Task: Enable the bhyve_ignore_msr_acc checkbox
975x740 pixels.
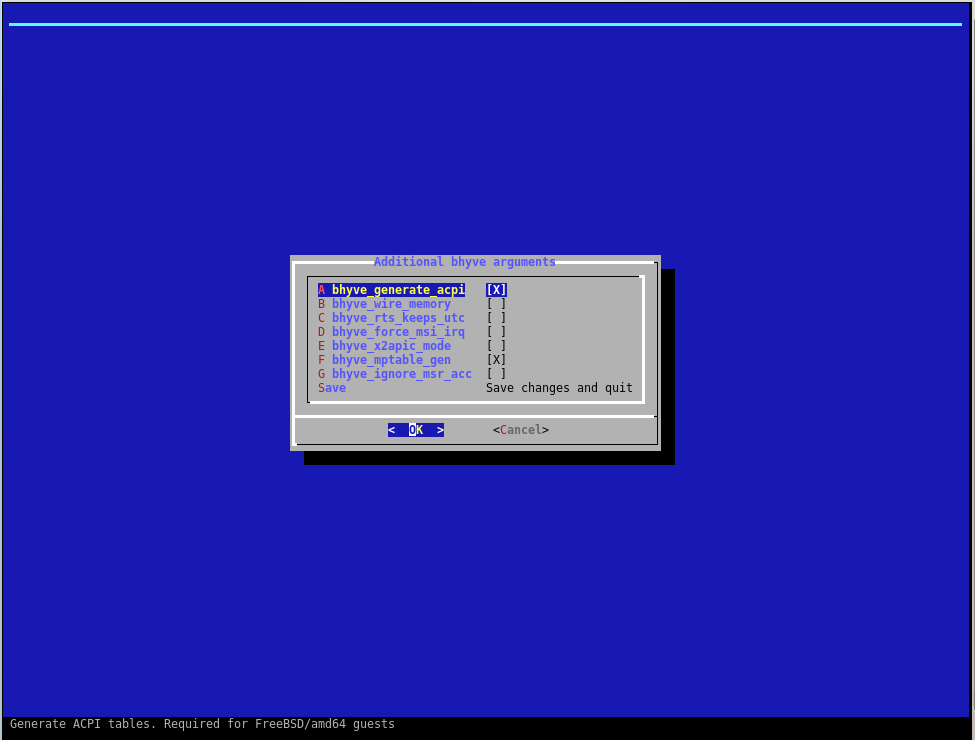Action: (x=496, y=374)
